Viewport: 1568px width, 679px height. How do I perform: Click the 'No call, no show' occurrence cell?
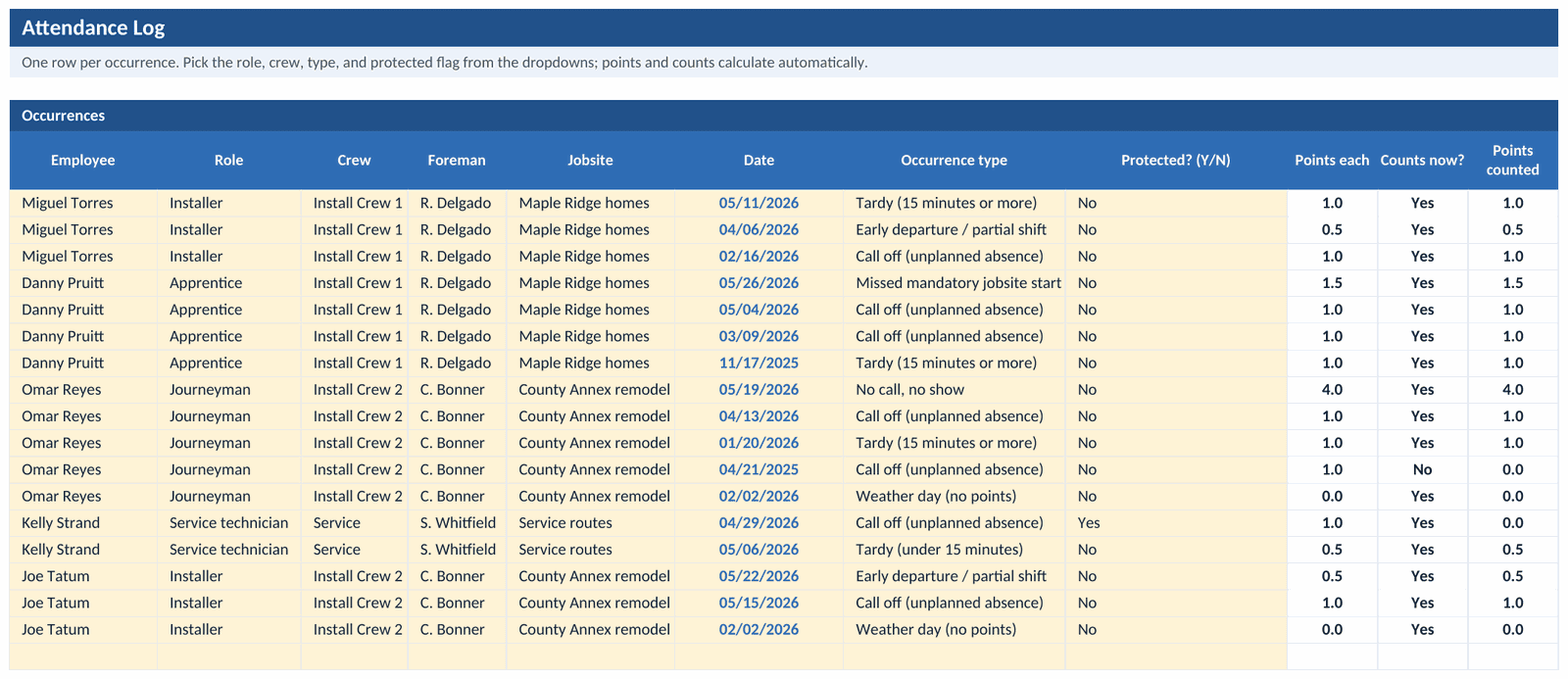954,389
